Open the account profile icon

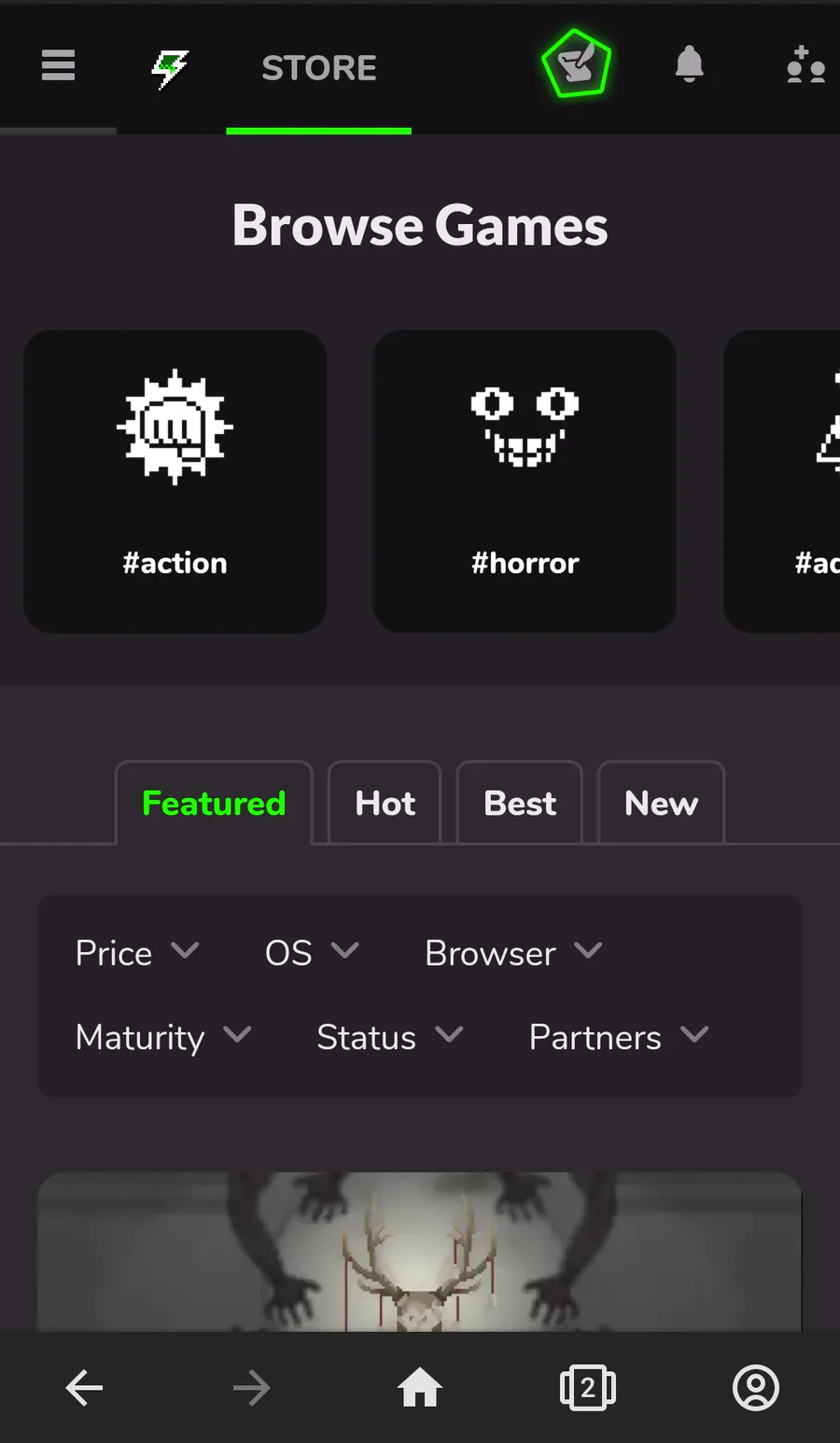tap(756, 1388)
